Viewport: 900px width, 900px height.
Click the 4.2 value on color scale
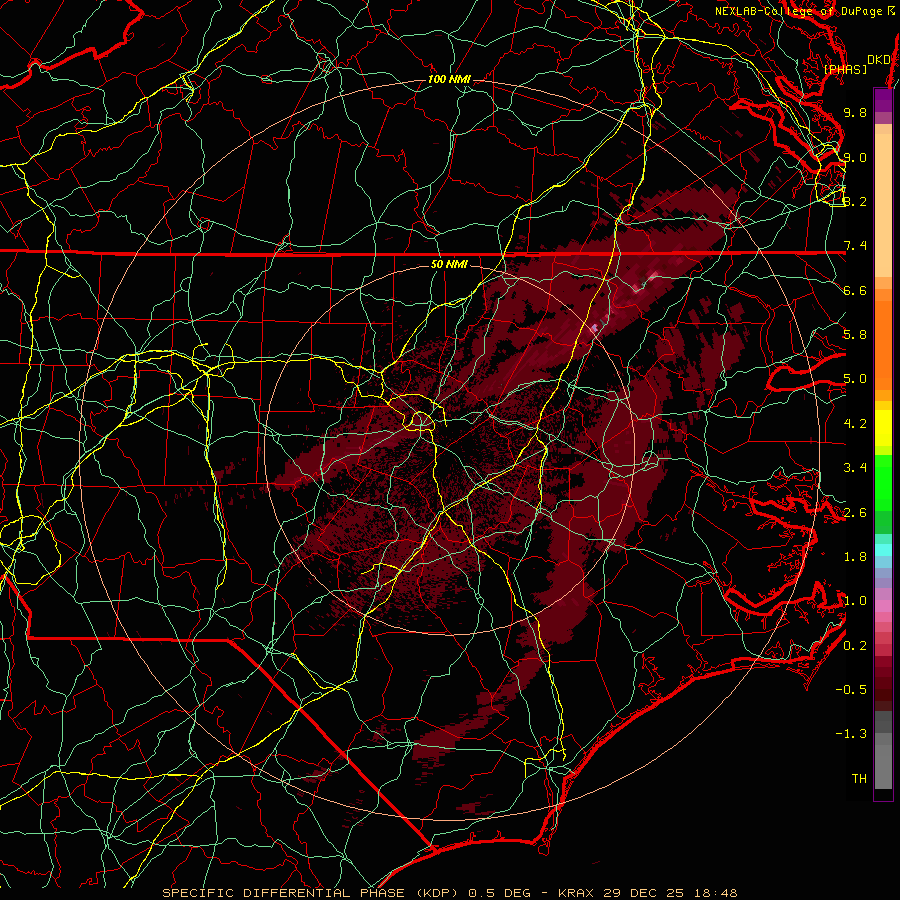855,424
